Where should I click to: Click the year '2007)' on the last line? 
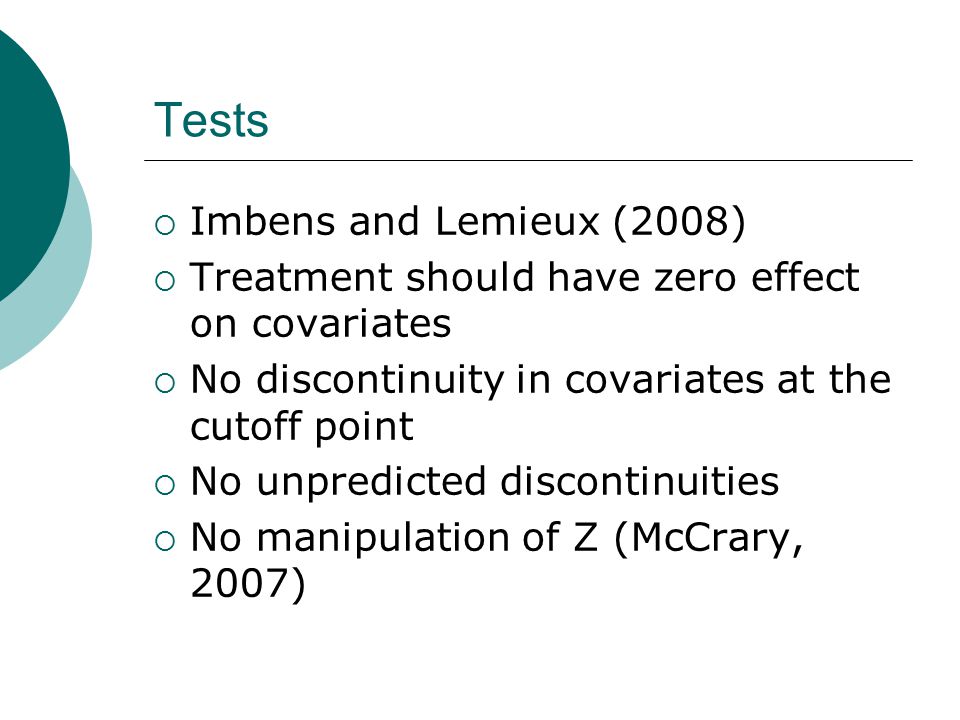(247, 583)
